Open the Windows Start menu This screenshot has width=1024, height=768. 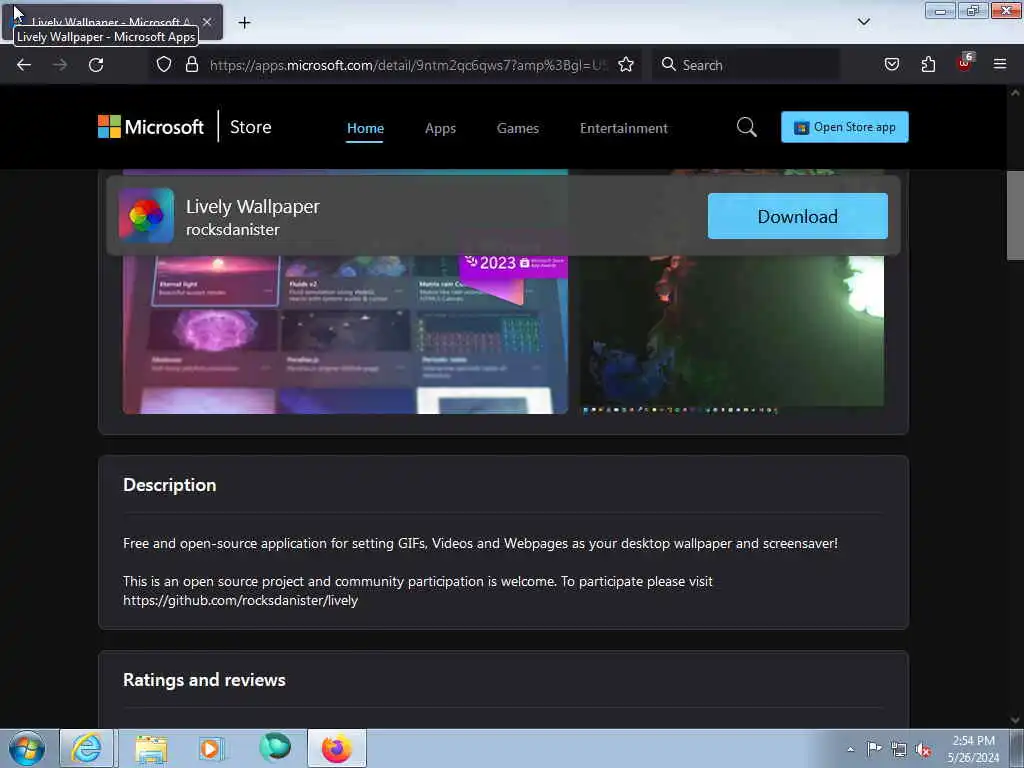click(x=27, y=748)
